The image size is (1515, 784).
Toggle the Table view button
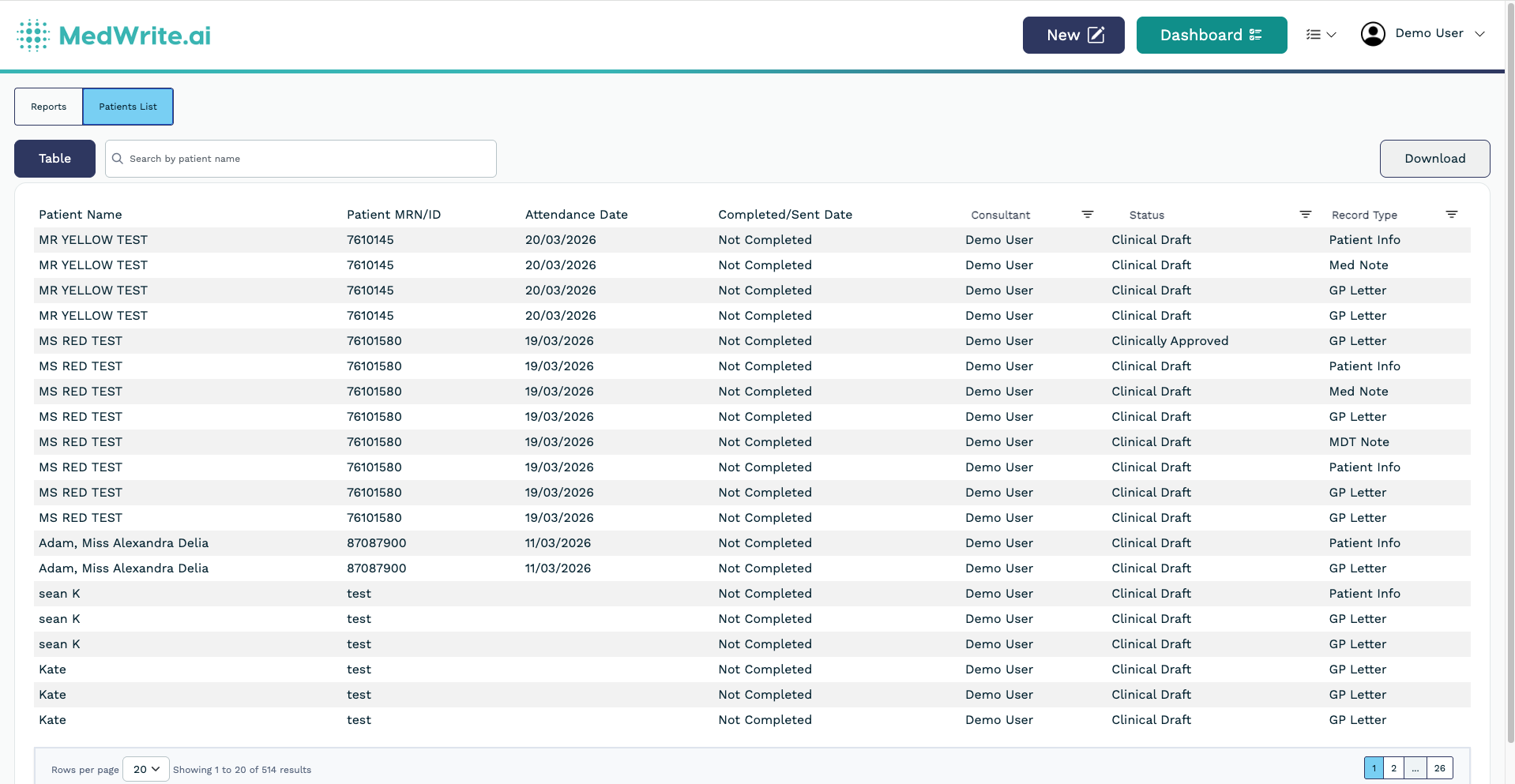click(x=55, y=159)
